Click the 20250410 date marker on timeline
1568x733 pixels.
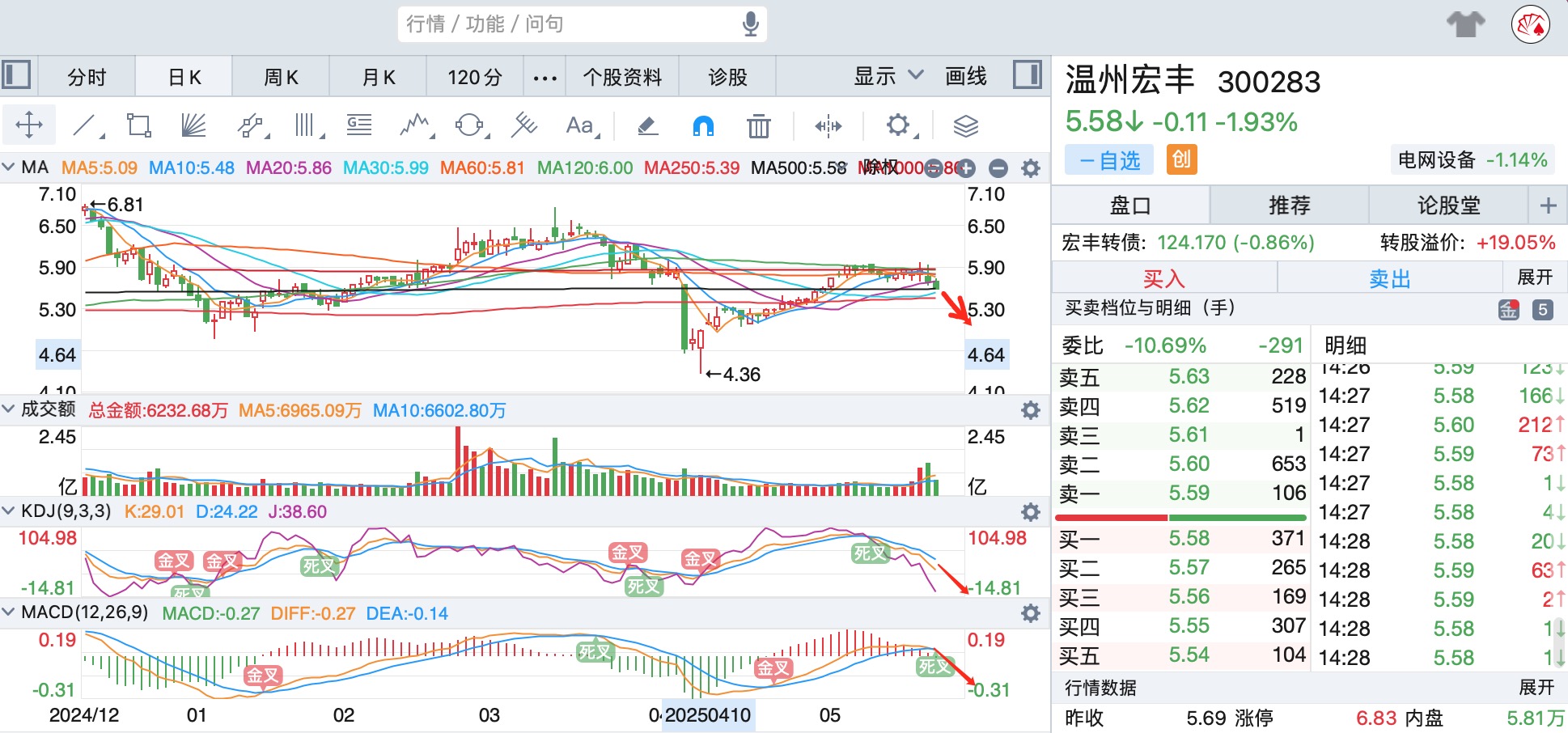pos(708,715)
